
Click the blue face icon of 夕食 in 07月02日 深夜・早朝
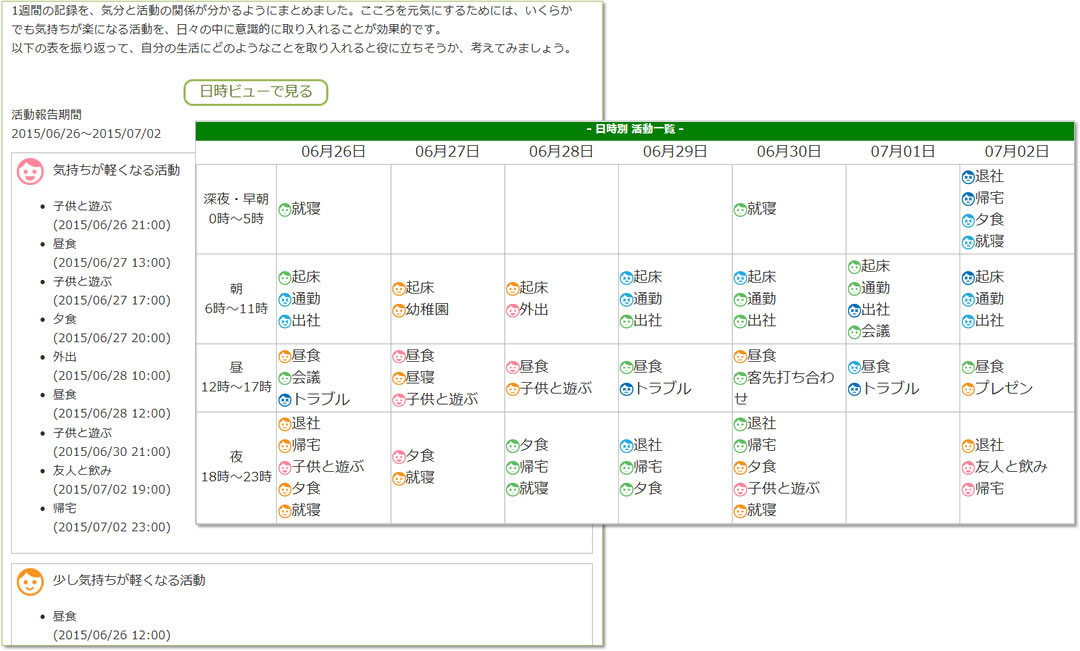(968, 220)
